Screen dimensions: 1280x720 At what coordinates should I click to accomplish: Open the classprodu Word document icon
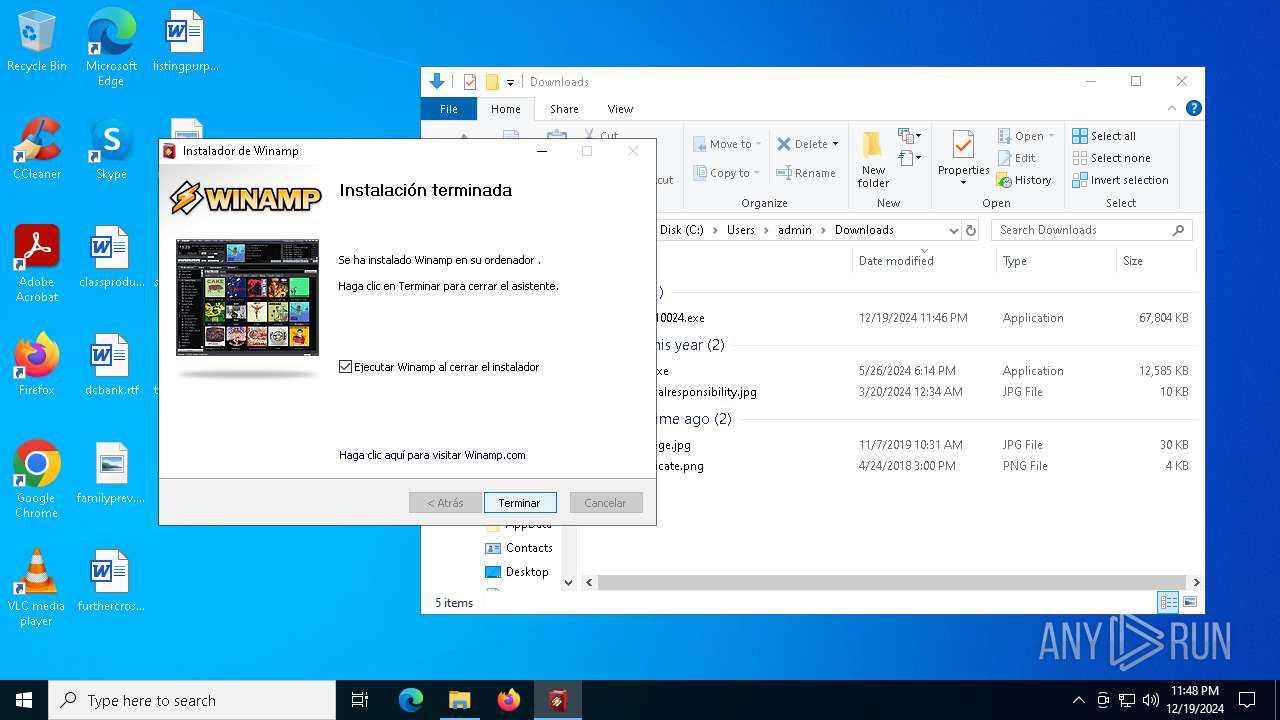pos(111,257)
